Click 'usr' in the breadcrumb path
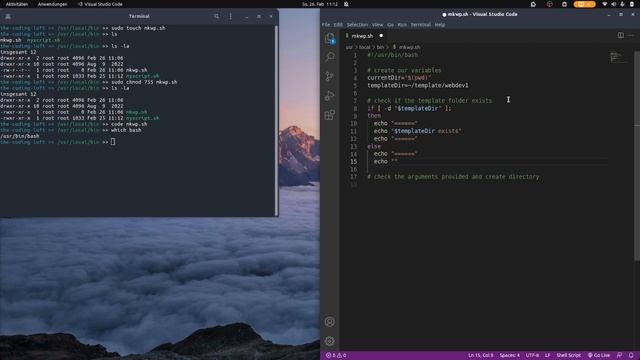 349,47
